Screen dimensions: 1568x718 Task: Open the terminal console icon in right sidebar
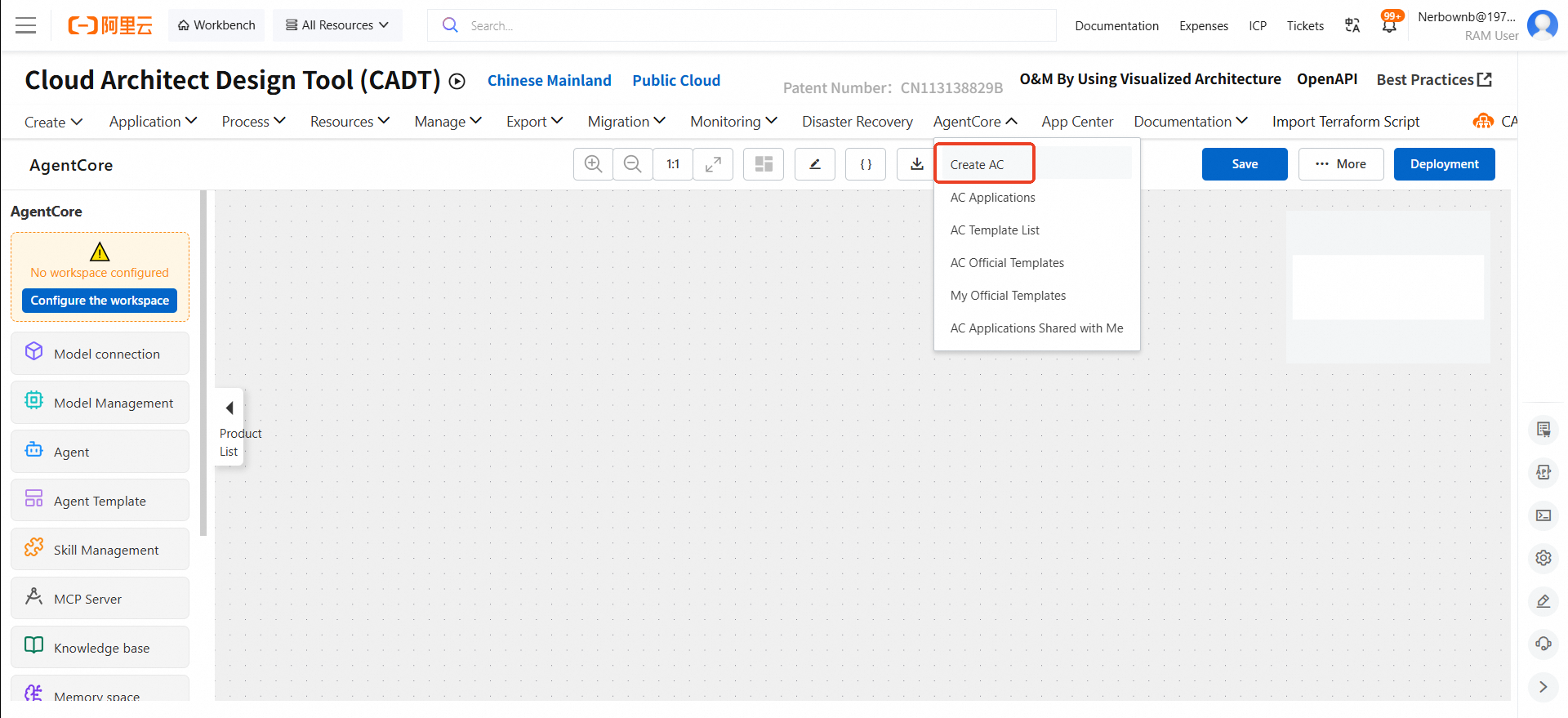pos(1543,515)
